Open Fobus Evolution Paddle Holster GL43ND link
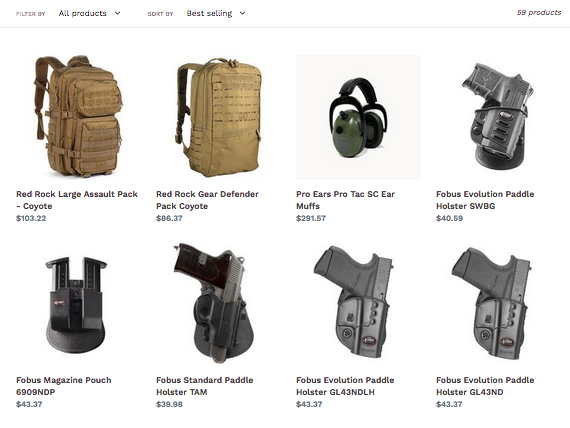The image size is (570, 428). point(485,386)
